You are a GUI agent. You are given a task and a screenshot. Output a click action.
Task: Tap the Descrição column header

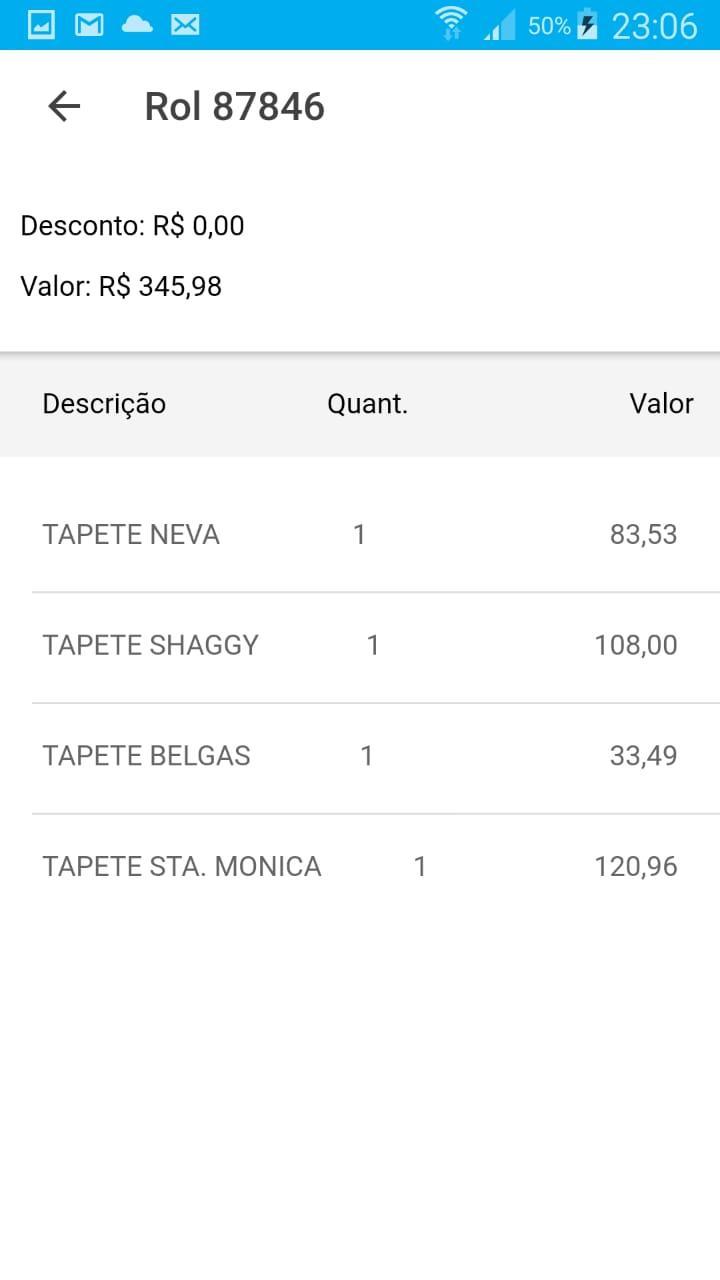click(x=104, y=404)
